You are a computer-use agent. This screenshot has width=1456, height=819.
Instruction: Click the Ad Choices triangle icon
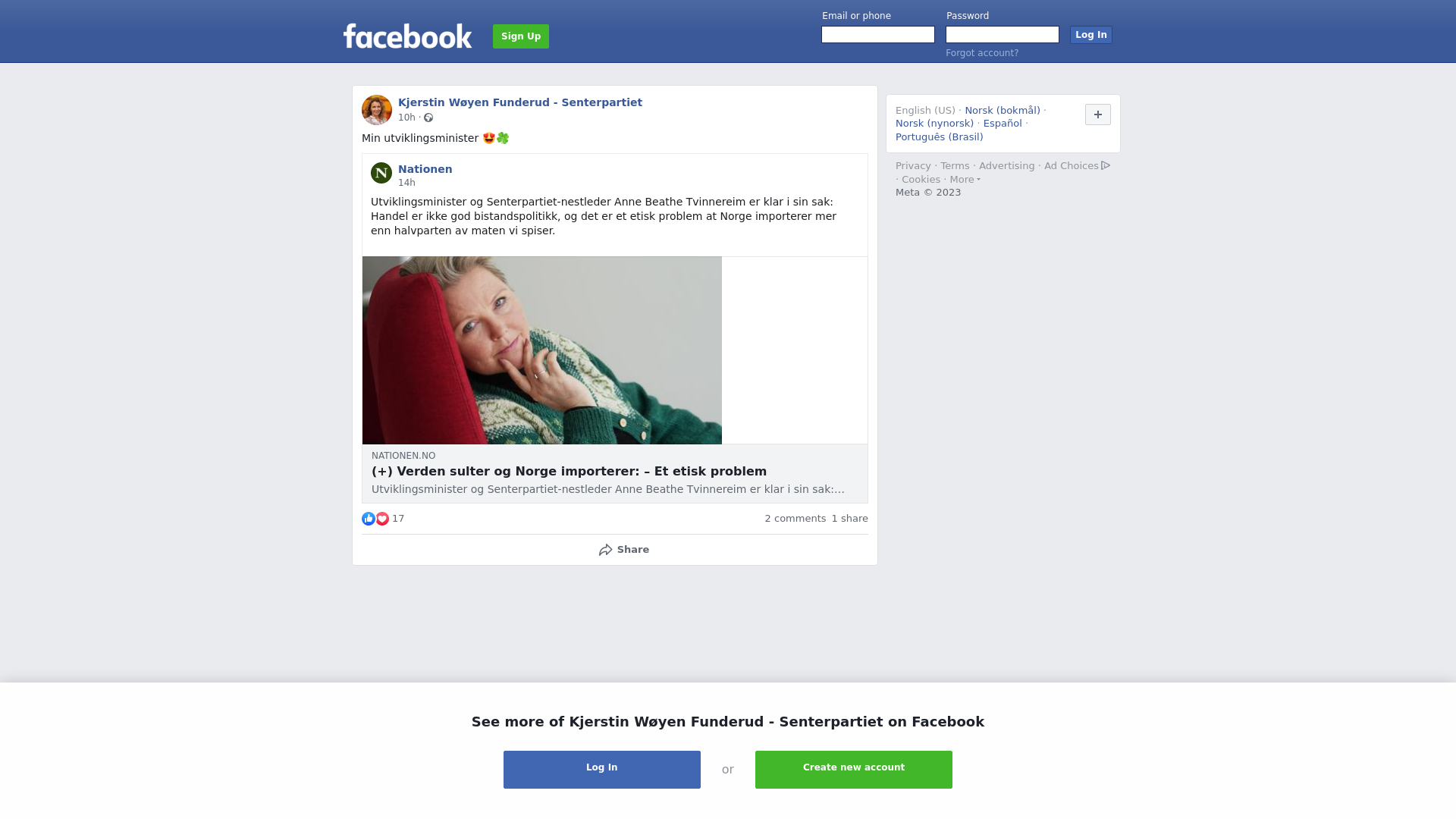click(x=1106, y=165)
